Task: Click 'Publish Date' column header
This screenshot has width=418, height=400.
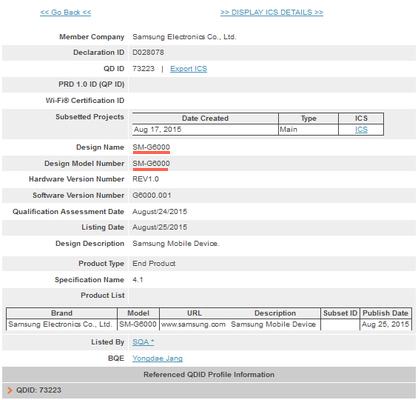Action: [x=385, y=313]
